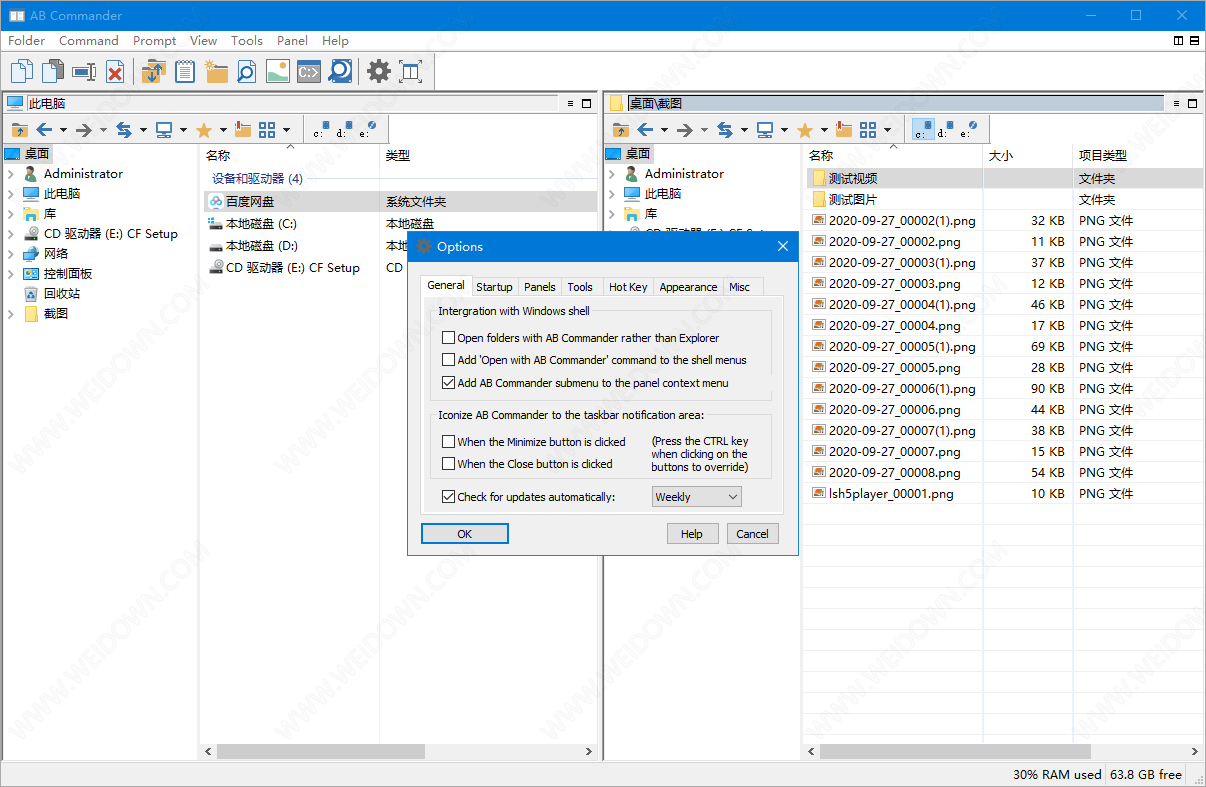This screenshot has height=787, width=1206.
Task: Open the Command menu
Action: [89, 41]
